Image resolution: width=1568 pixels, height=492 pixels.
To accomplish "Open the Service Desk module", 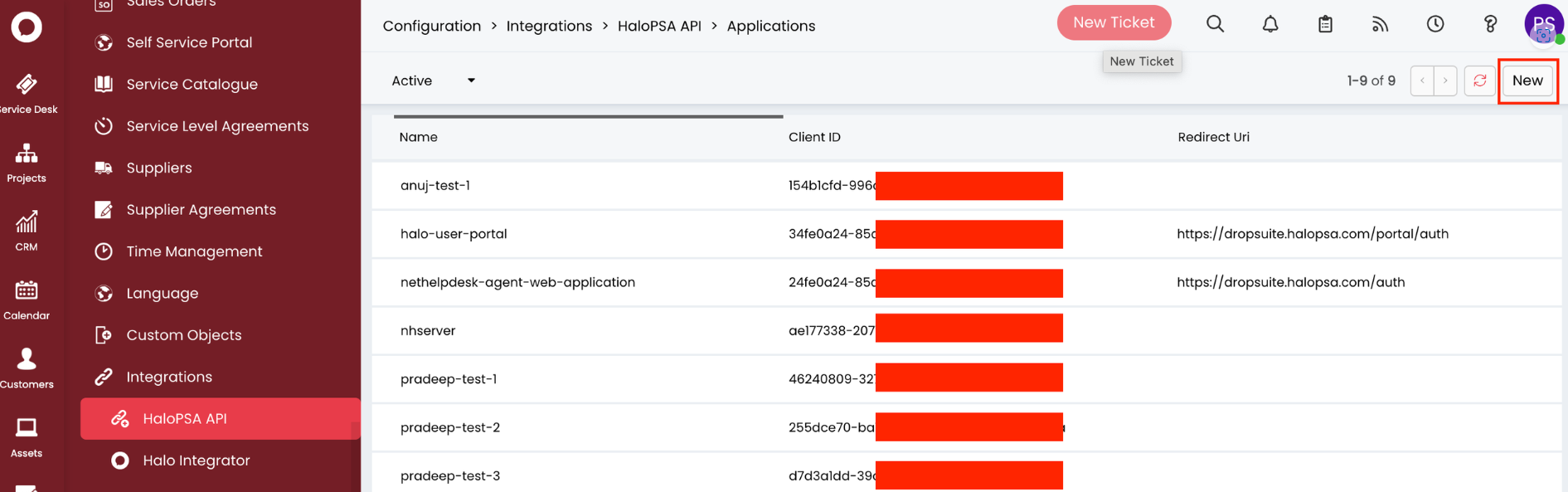I will [x=27, y=92].
